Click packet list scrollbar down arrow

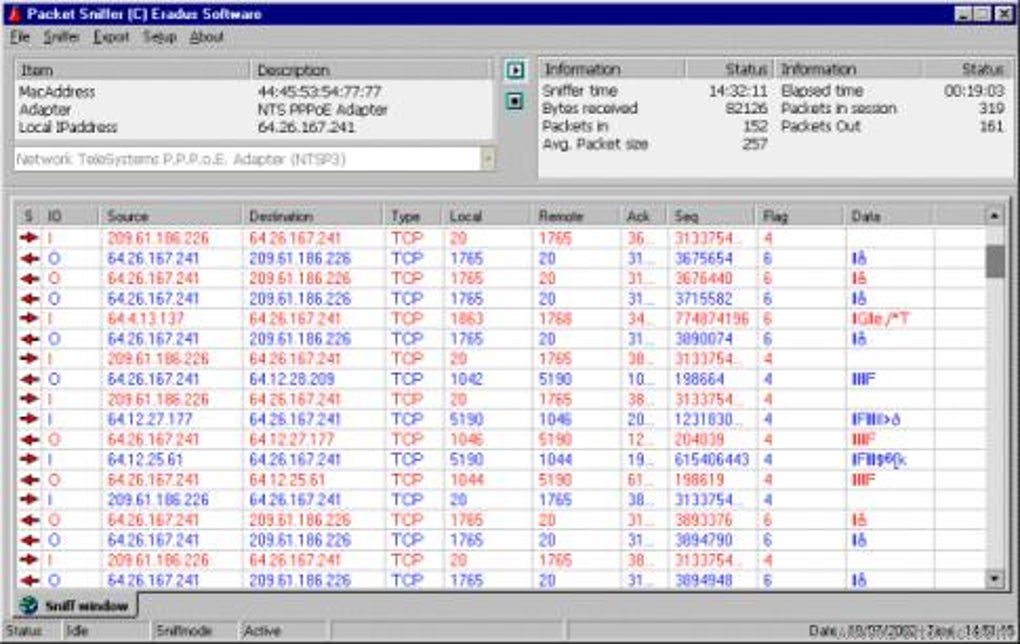click(x=994, y=578)
